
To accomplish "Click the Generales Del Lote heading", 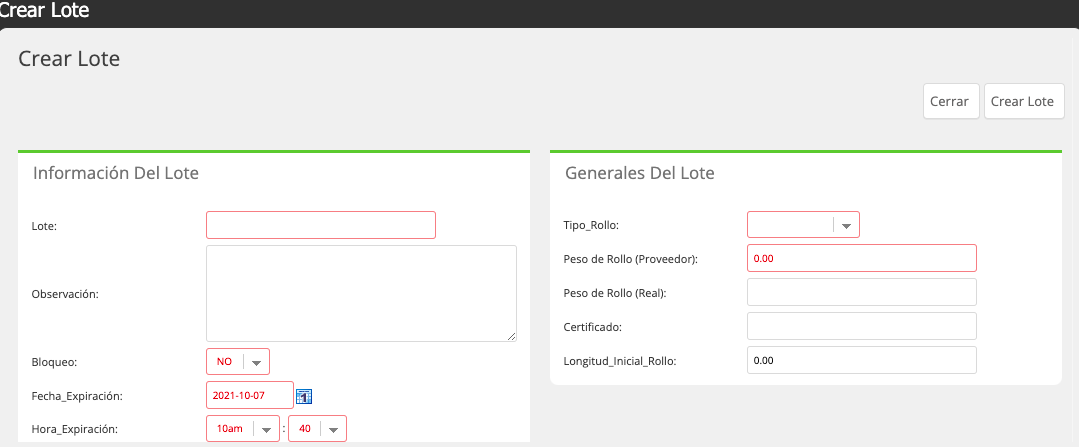I will [x=639, y=173].
